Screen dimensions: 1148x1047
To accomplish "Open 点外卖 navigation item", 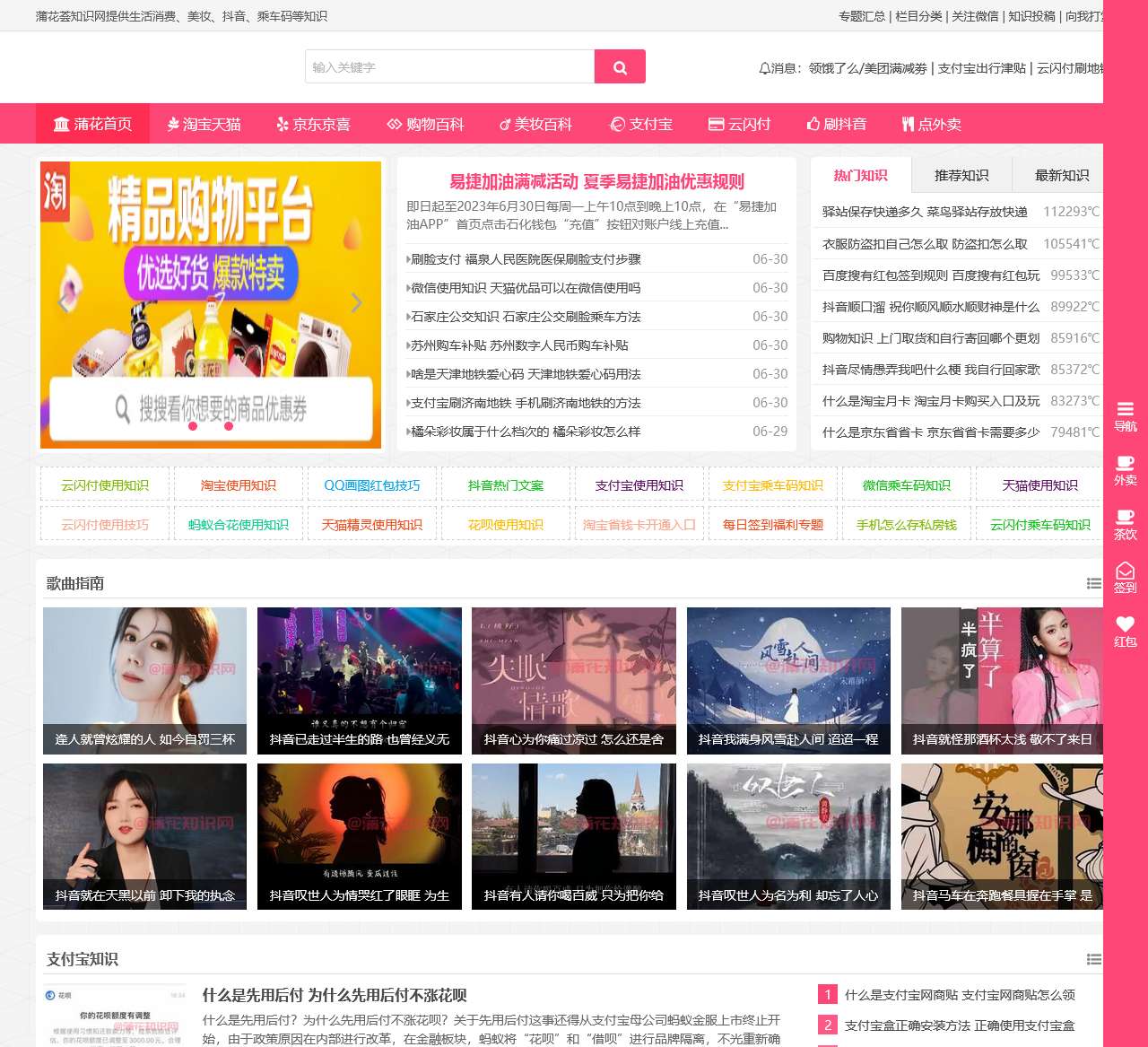I will click(x=932, y=124).
